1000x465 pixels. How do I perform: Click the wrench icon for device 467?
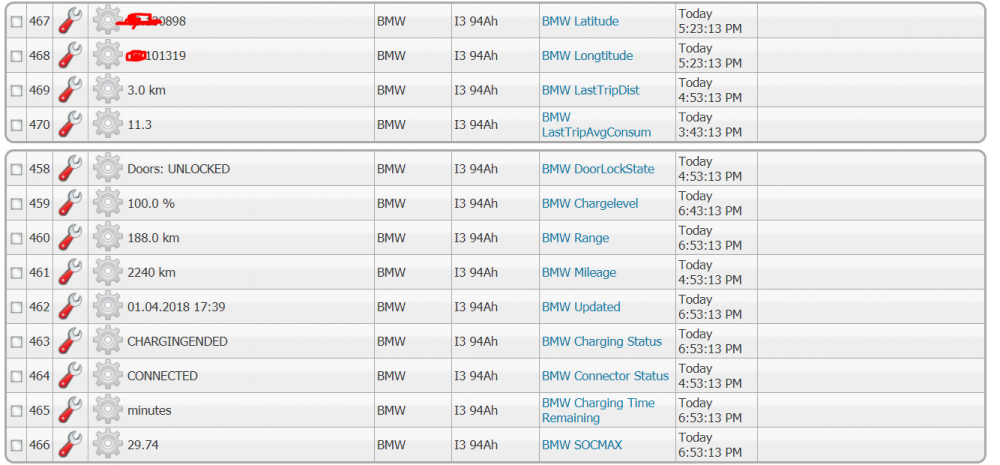tap(70, 21)
